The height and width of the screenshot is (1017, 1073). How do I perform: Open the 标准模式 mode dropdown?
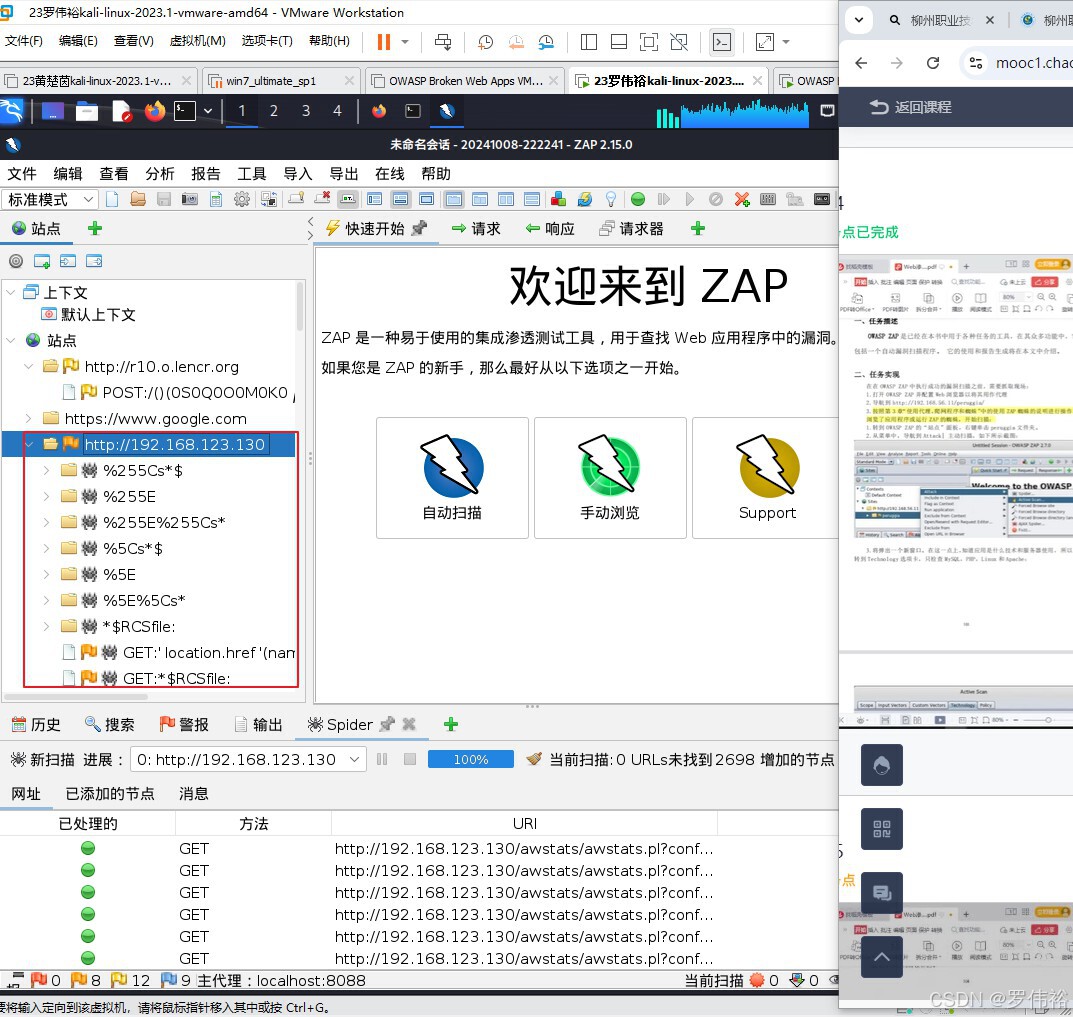coord(50,199)
